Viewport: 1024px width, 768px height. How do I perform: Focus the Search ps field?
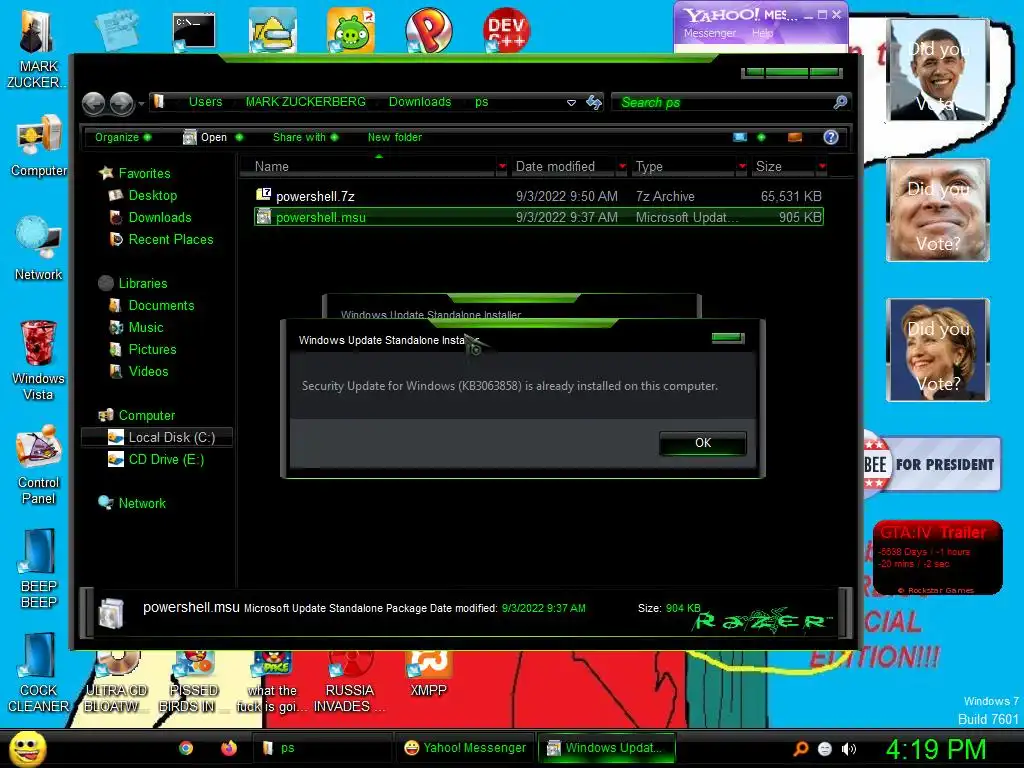coord(722,103)
